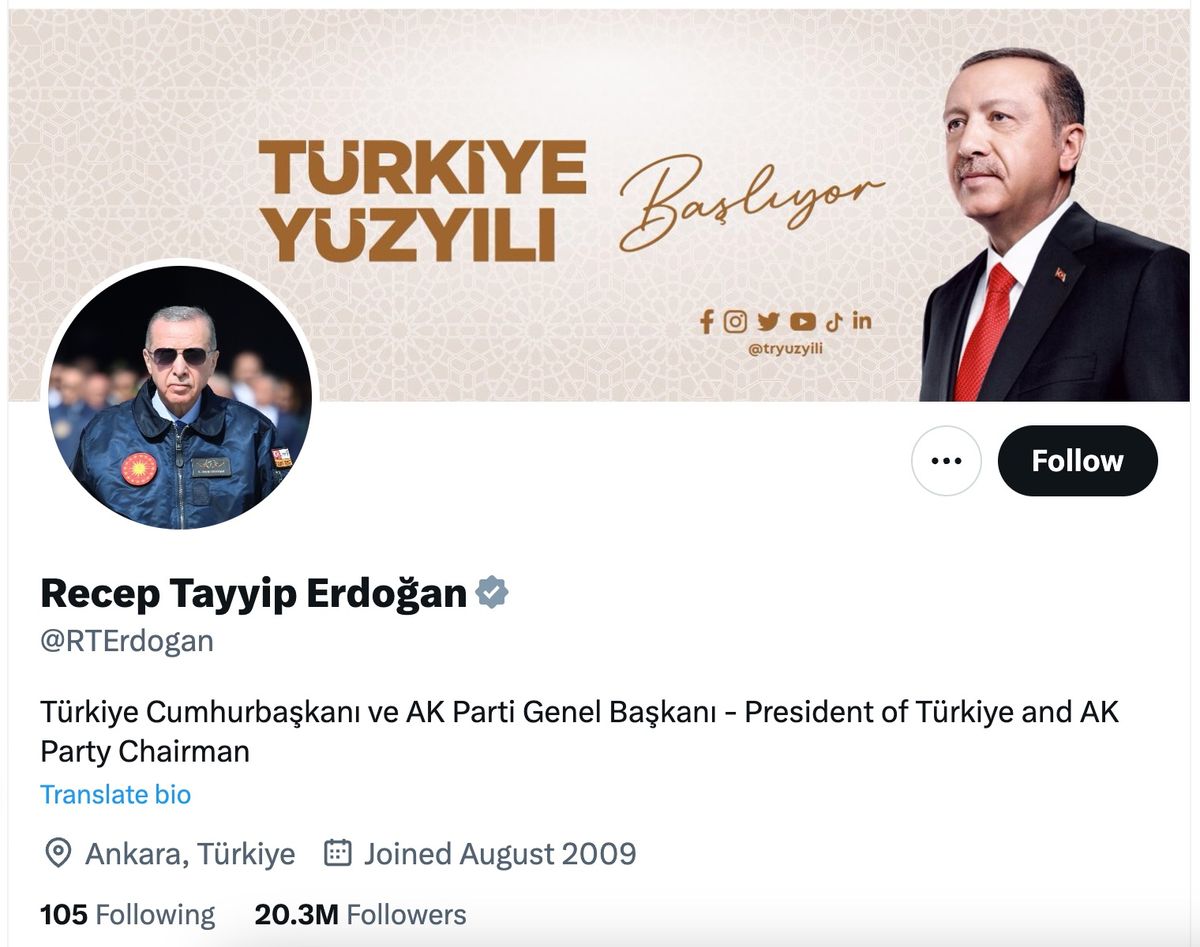The image size is (1200, 947).
Task: Click the TikTok icon in the banner
Action: tap(834, 321)
